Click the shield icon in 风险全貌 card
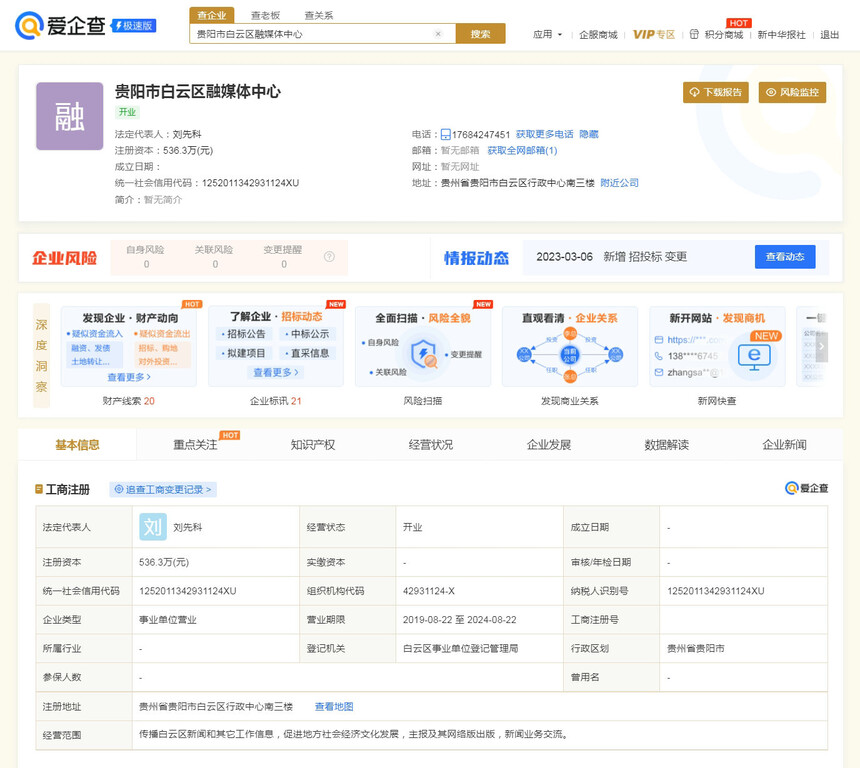This screenshot has width=860, height=768. pos(424,353)
